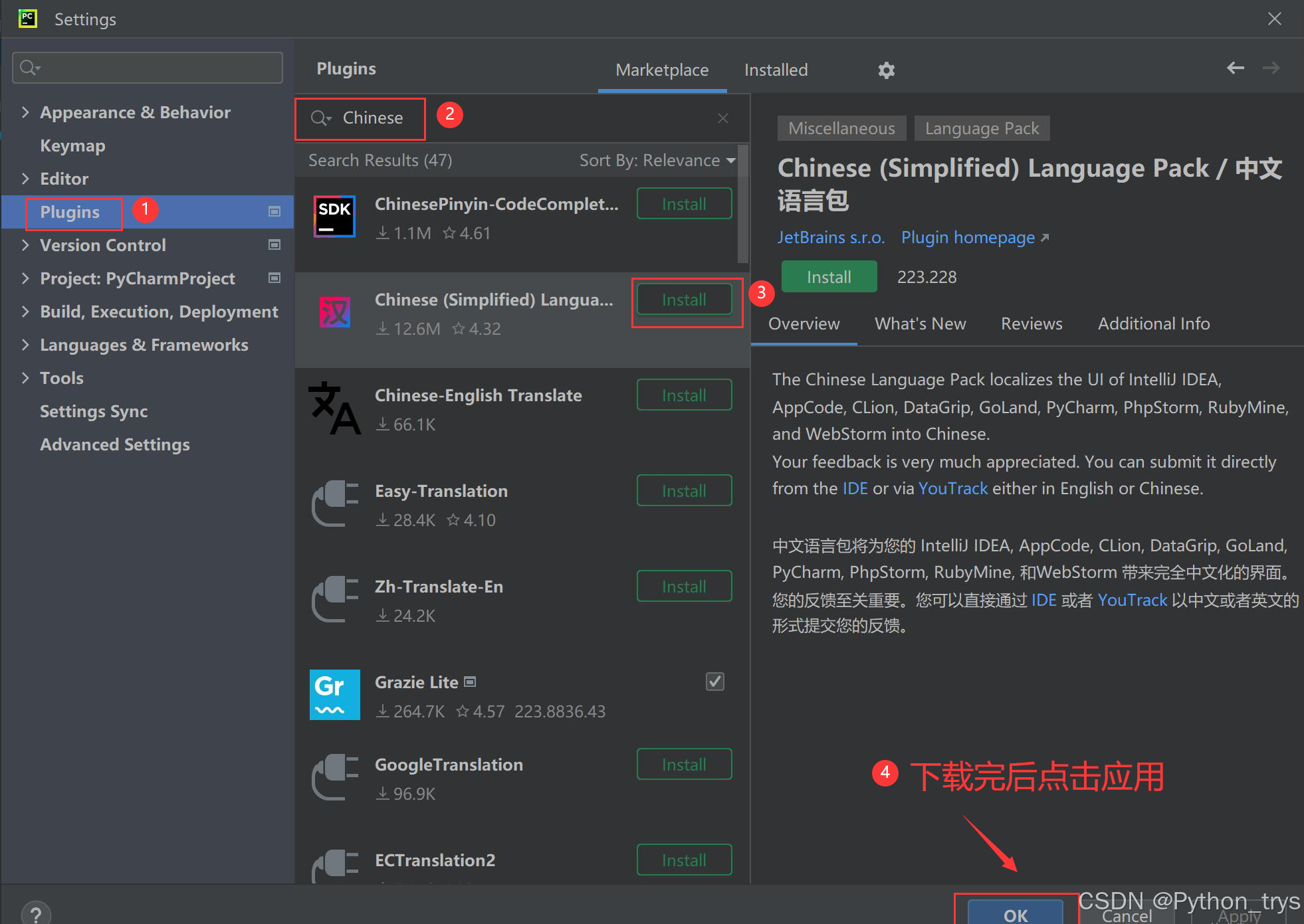Expand Appearance & Behavior tree node
The width and height of the screenshot is (1304, 924).
click(25, 112)
